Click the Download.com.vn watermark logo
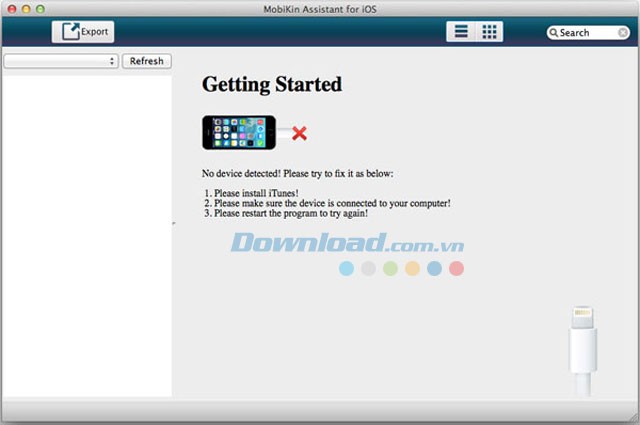640x425 pixels. click(x=346, y=243)
